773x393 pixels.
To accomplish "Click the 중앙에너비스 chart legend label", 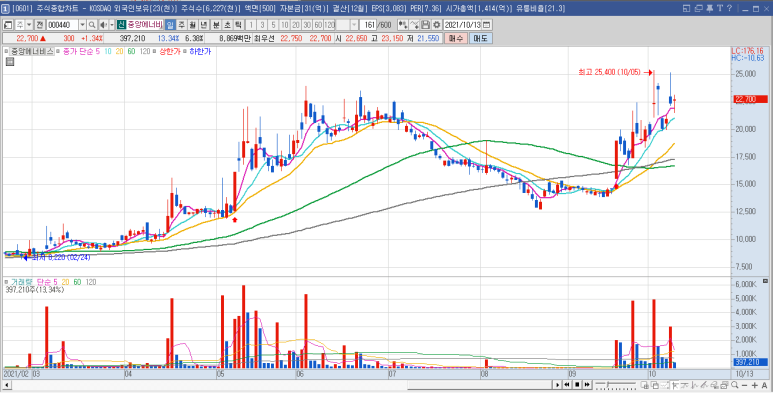I will (x=33, y=51).
